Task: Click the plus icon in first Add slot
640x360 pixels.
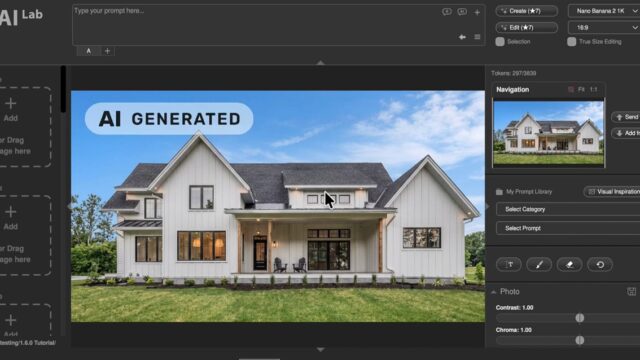Action: click(11, 104)
